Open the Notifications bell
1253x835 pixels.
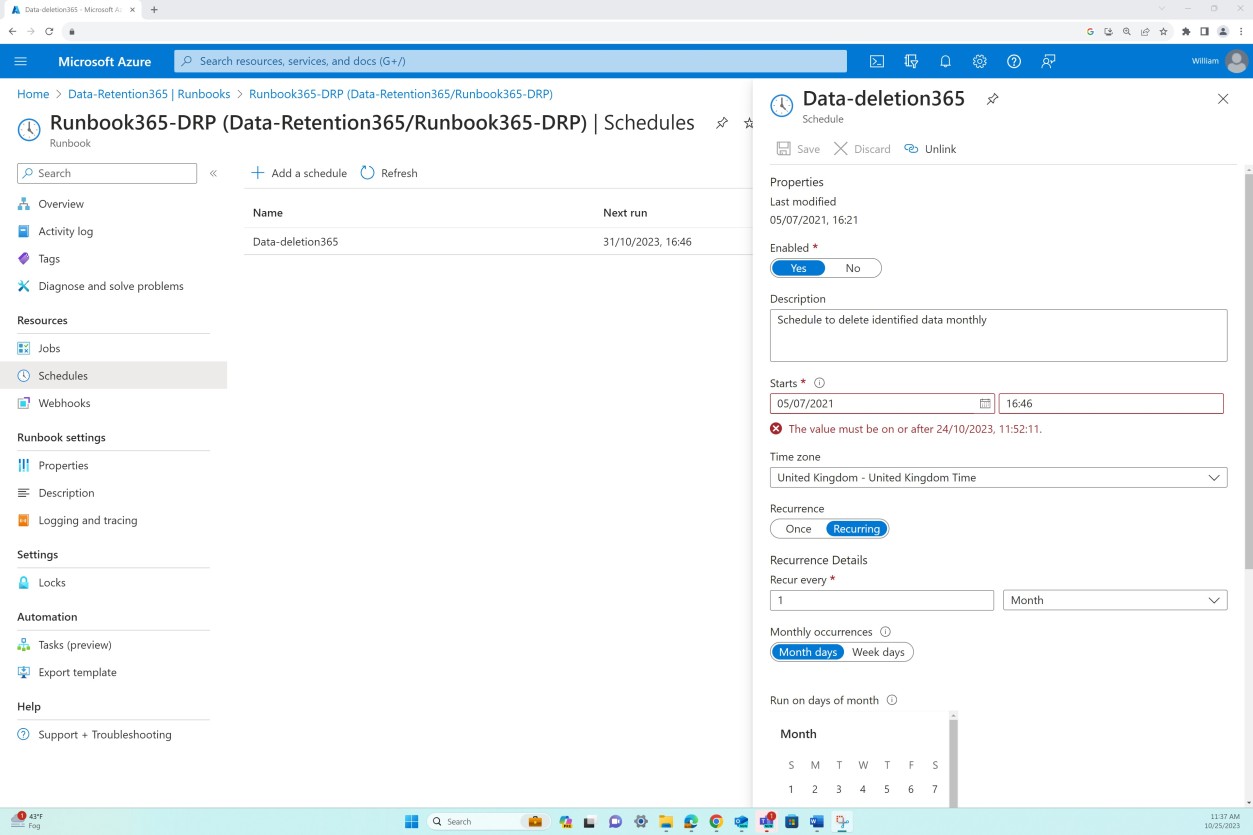(945, 61)
